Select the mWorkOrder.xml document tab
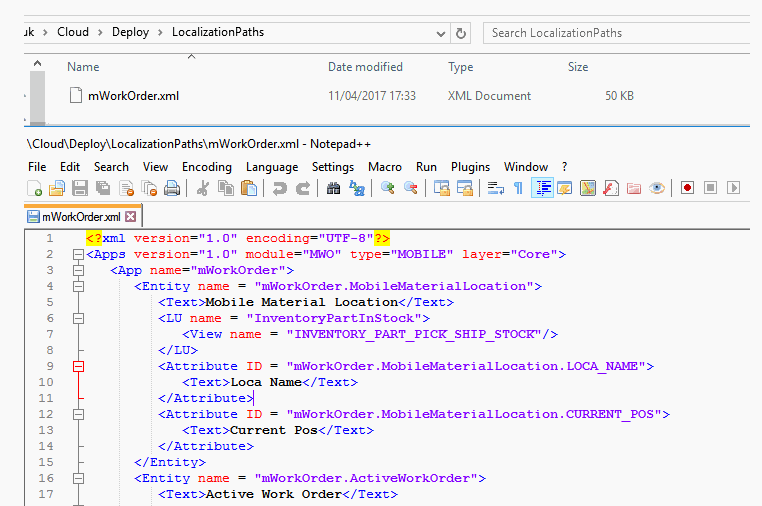This screenshot has height=506, width=762. (x=81, y=217)
